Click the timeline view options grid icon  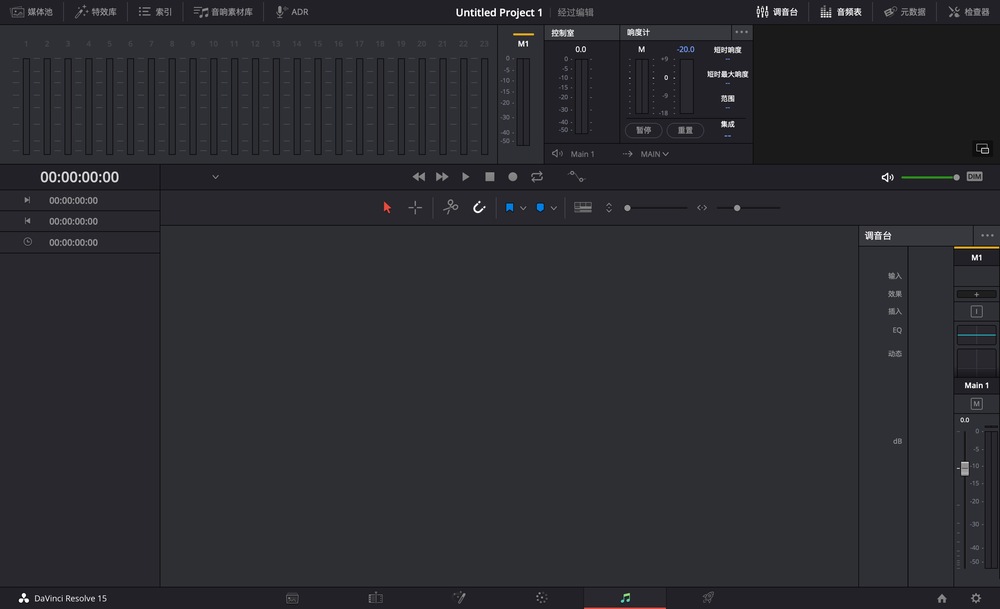[583, 207]
